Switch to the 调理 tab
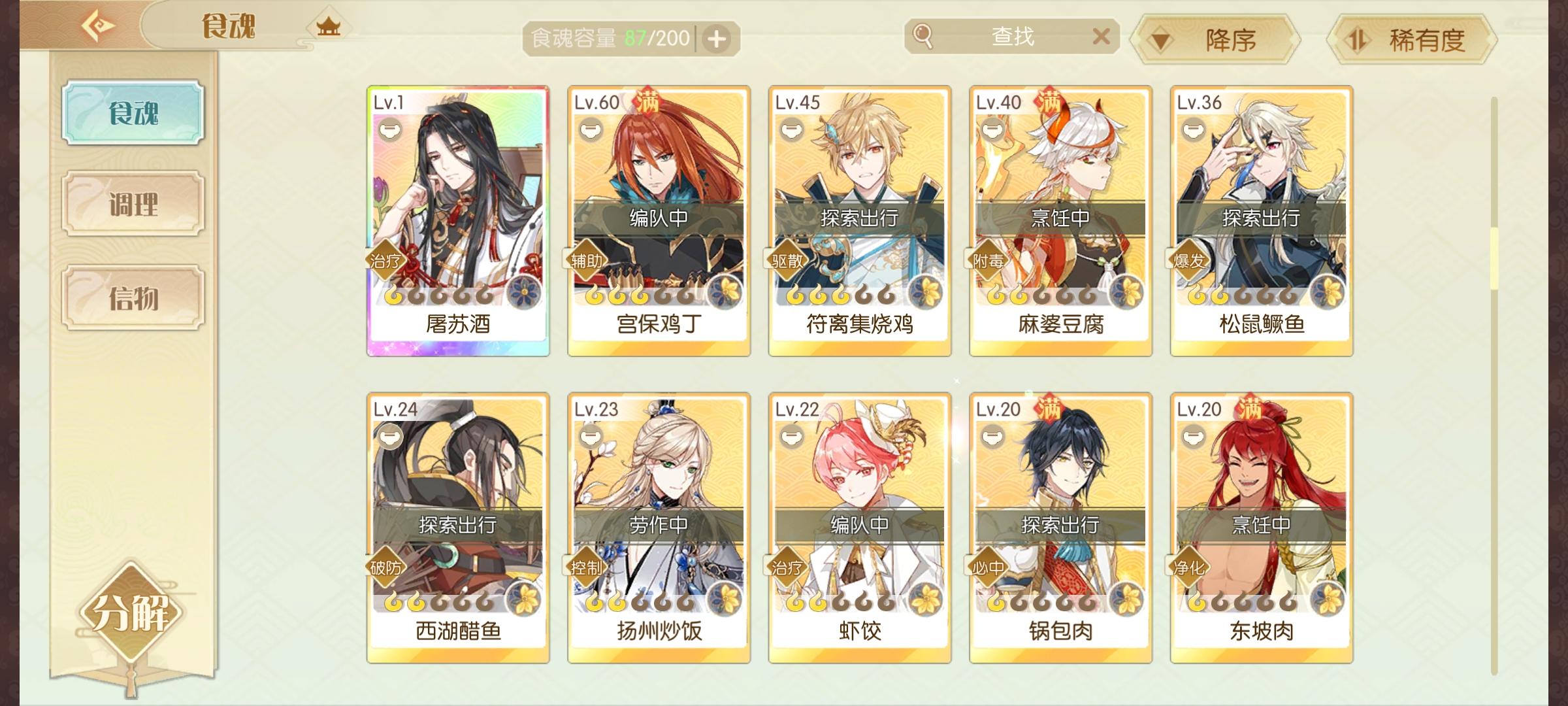The image size is (1568, 706). pos(133,205)
